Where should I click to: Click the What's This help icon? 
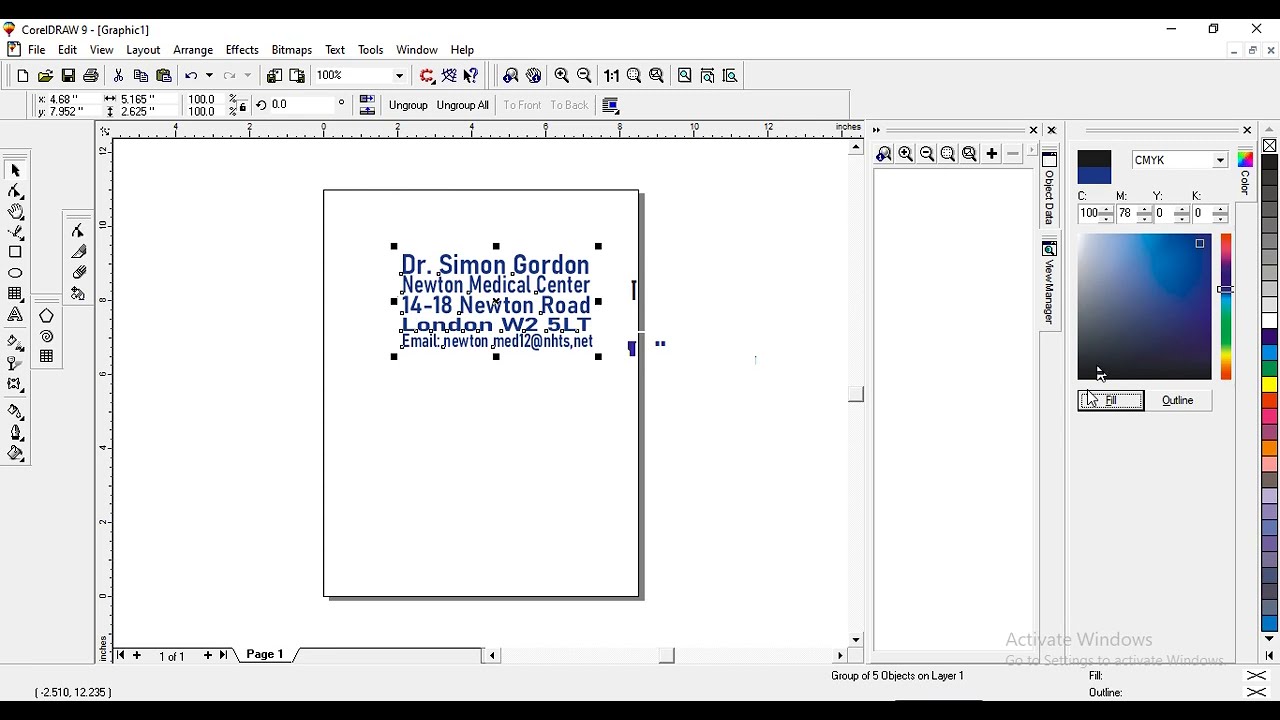pyautogui.click(x=472, y=76)
